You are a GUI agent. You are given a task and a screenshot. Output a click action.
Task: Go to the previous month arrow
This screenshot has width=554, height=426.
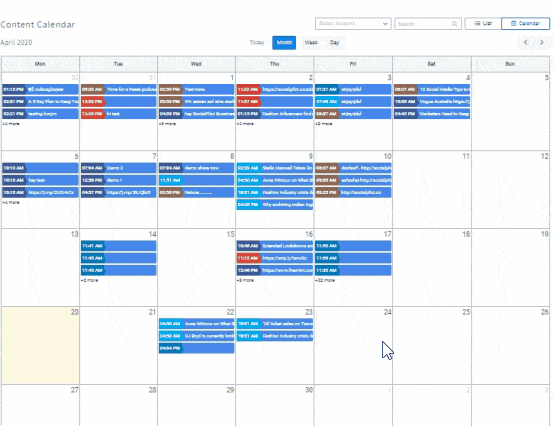(x=526, y=42)
